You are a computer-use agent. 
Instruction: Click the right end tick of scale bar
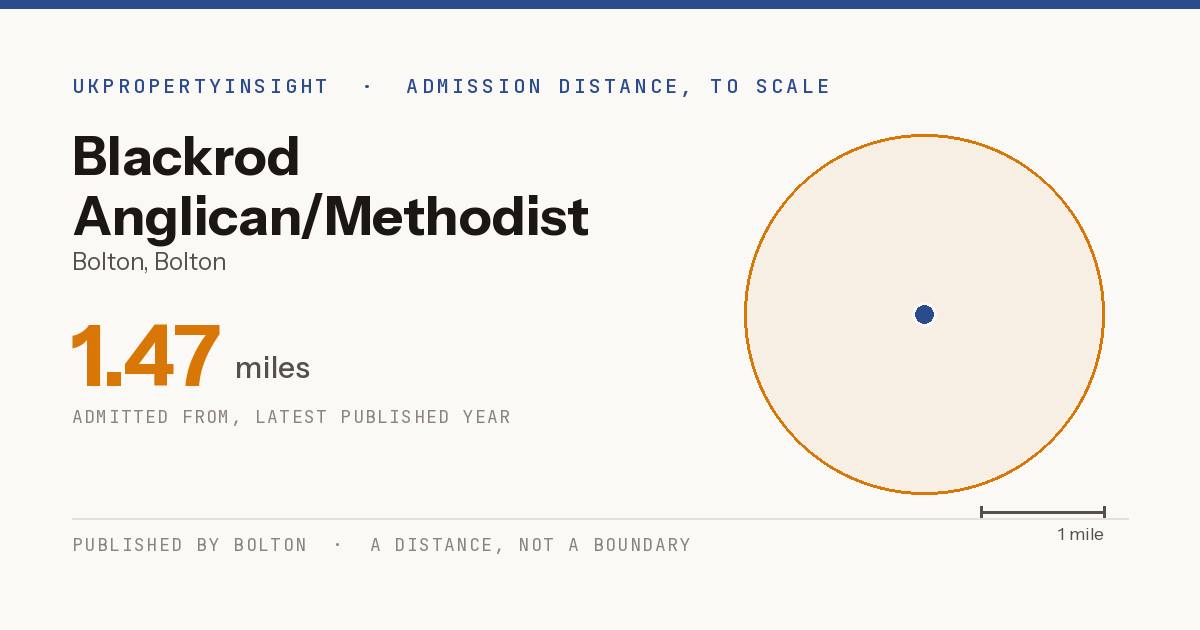click(x=1104, y=512)
